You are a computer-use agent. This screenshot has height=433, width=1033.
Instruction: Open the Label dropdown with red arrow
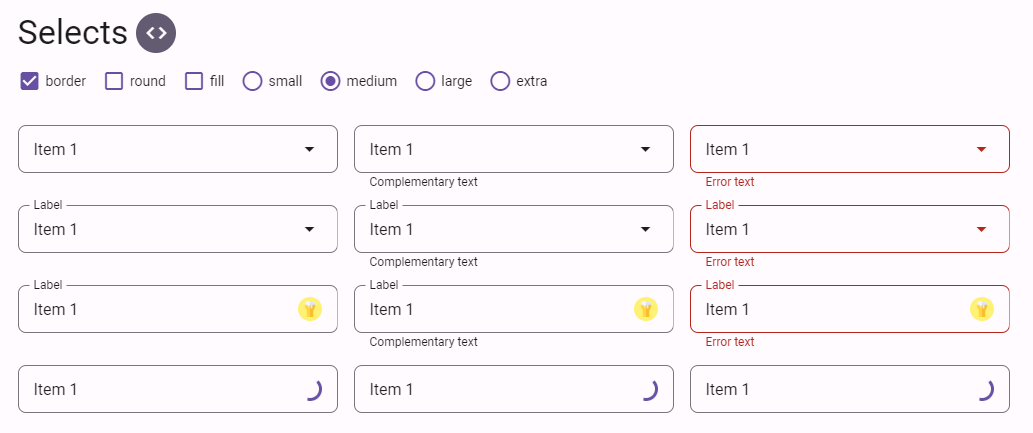[x=850, y=229]
